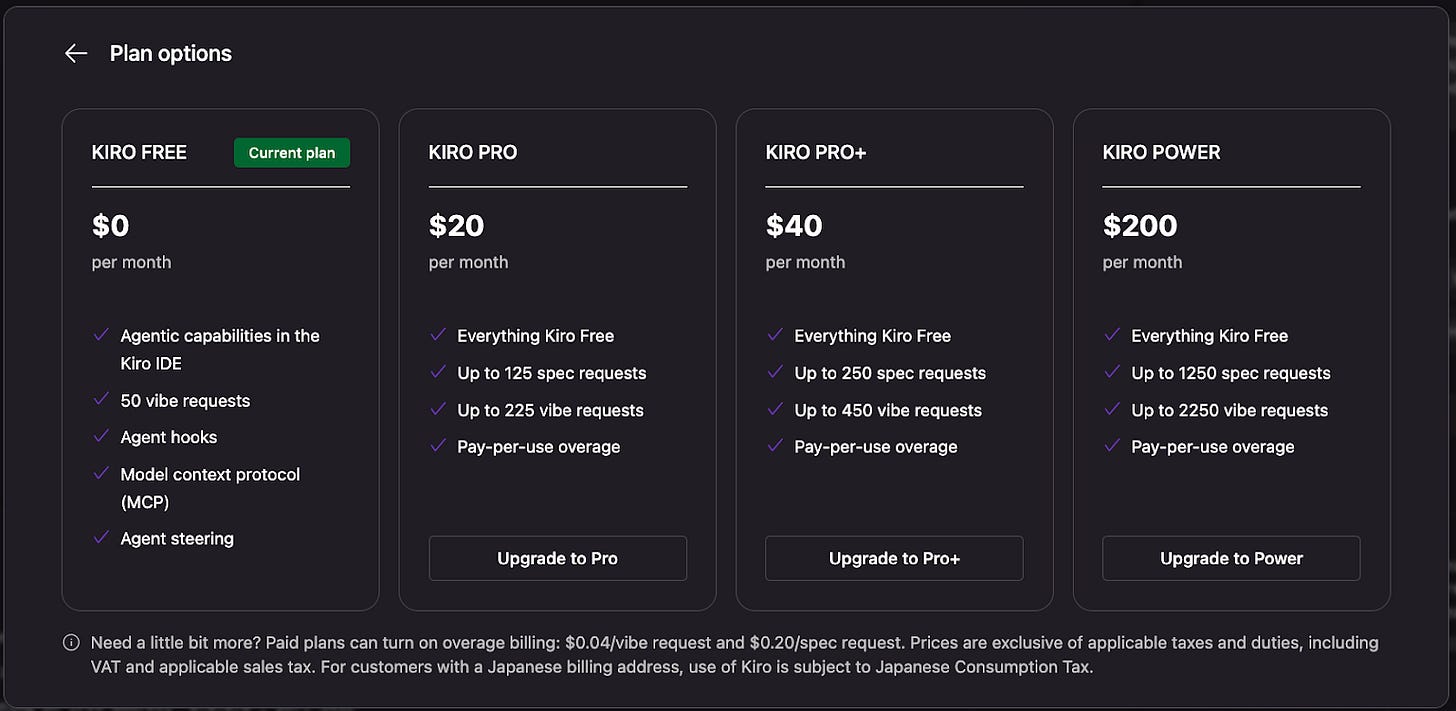This screenshot has height=711, width=1456.
Task: Select the Current plan badge on Kiro Free
Action: click(x=291, y=152)
